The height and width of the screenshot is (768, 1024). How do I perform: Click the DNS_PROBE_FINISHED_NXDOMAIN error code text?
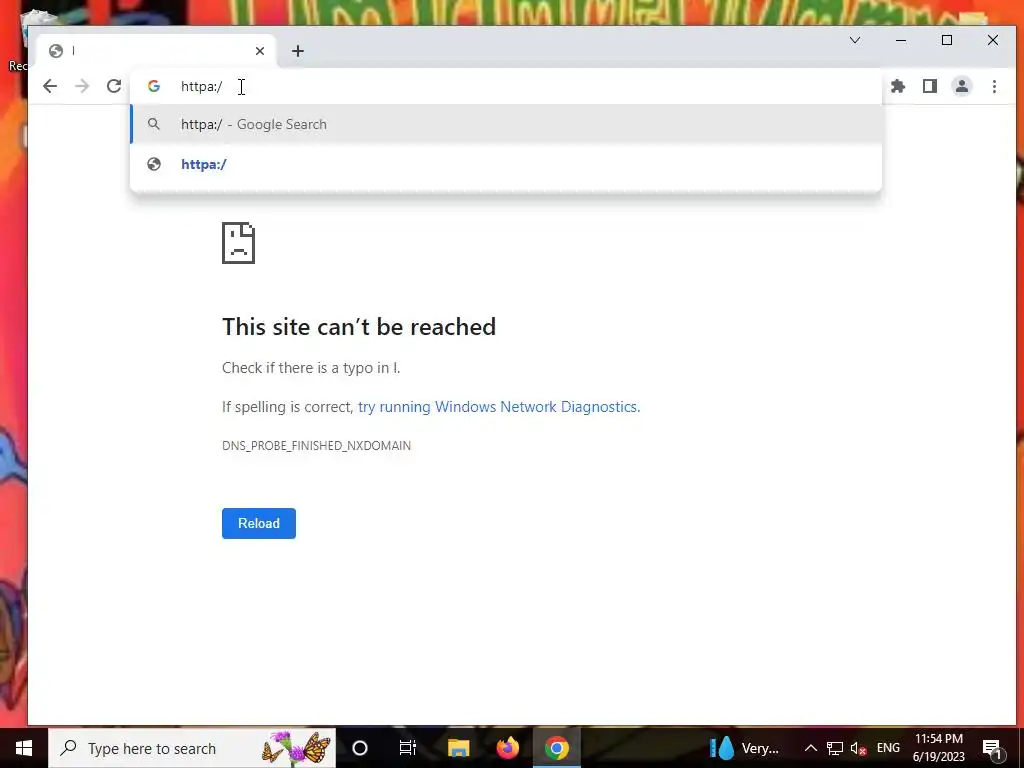click(x=317, y=445)
